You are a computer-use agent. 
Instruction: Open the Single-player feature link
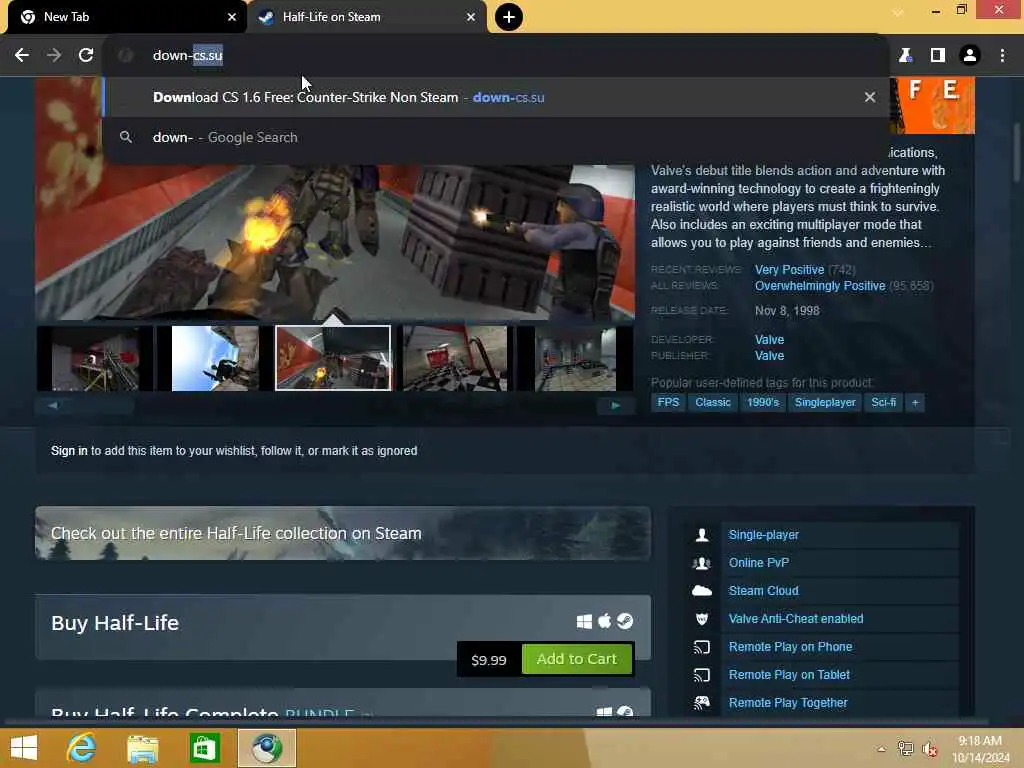(x=763, y=535)
